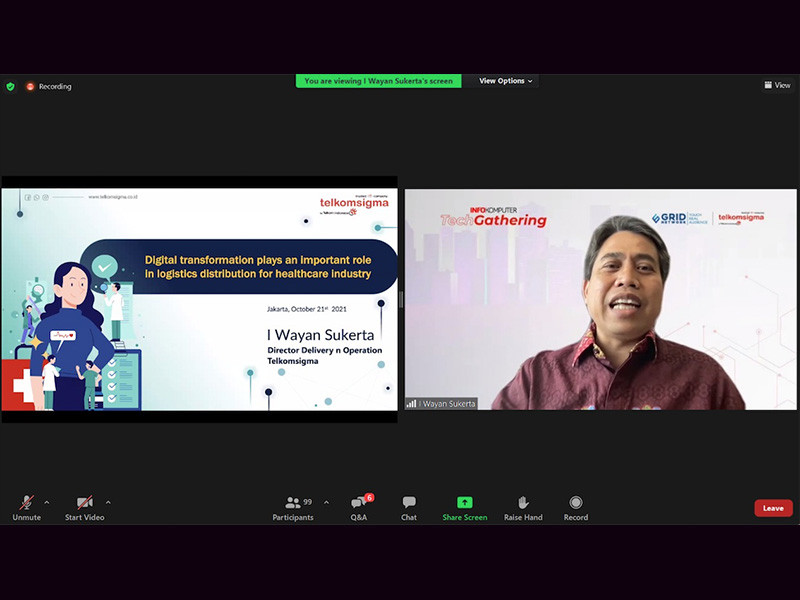Expand arrow next to Participants
Image resolution: width=800 pixels, height=600 pixels.
[326, 502]
